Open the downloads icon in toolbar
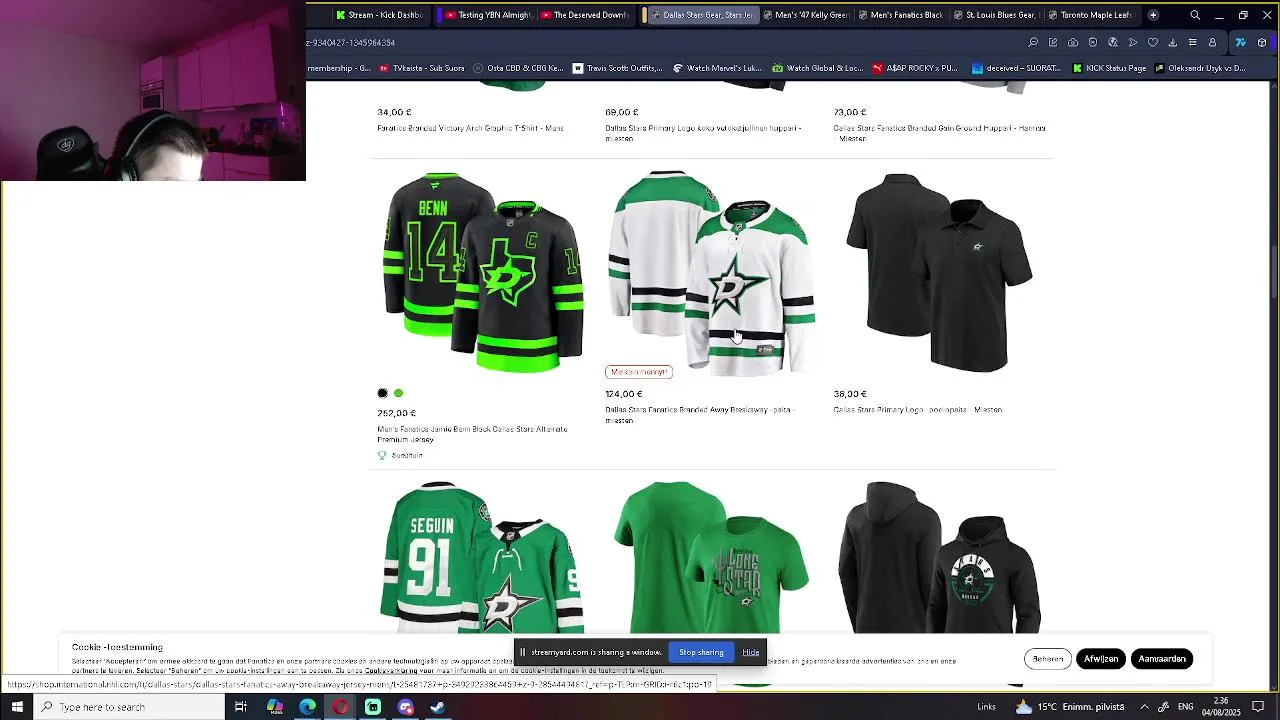 click(x=1173, y=42)
